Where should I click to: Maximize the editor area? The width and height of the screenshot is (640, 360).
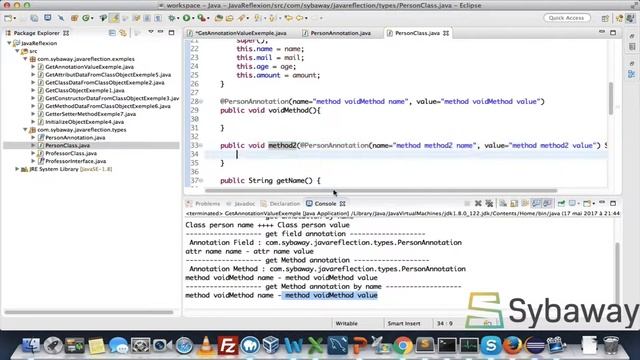click(613, 32)
